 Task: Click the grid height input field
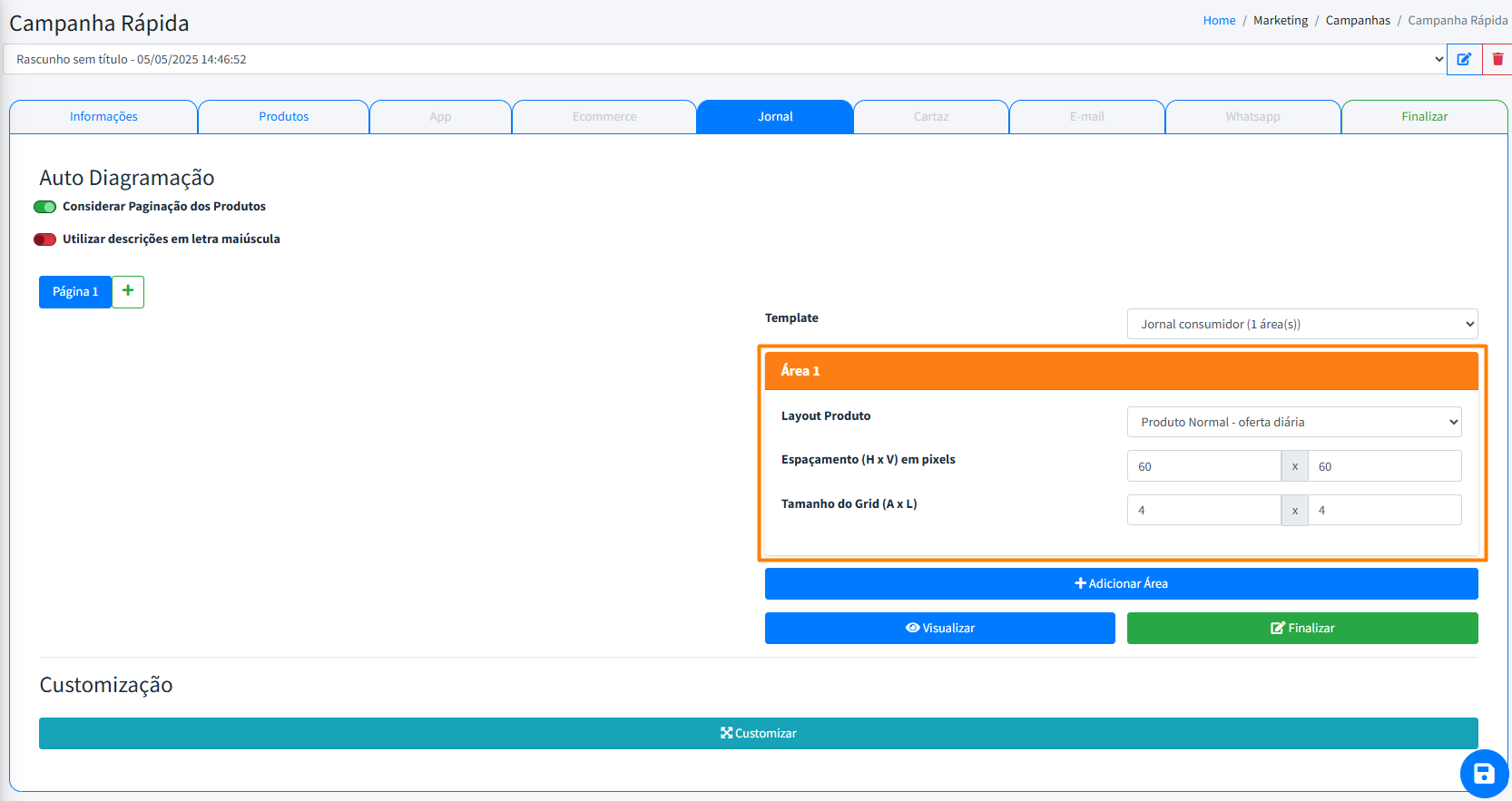tap(1203, 510)
